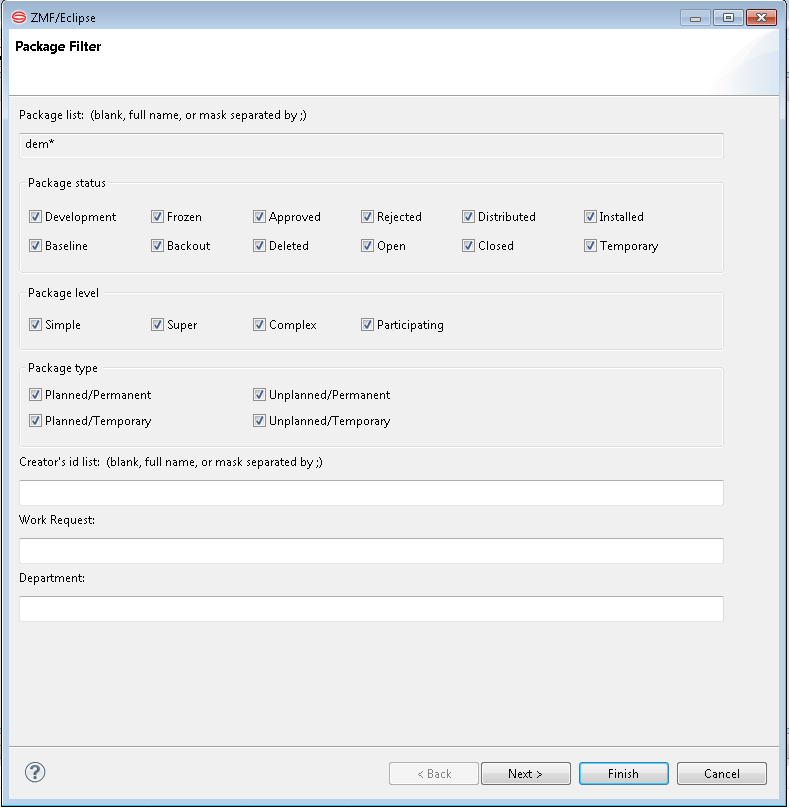
Task: Toggle the Planned/Temporary type checkbox
Action: click(x=35, y=420)
